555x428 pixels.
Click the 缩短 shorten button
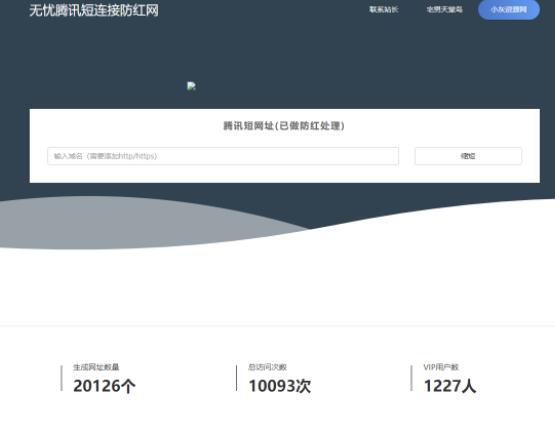[468, 156]
